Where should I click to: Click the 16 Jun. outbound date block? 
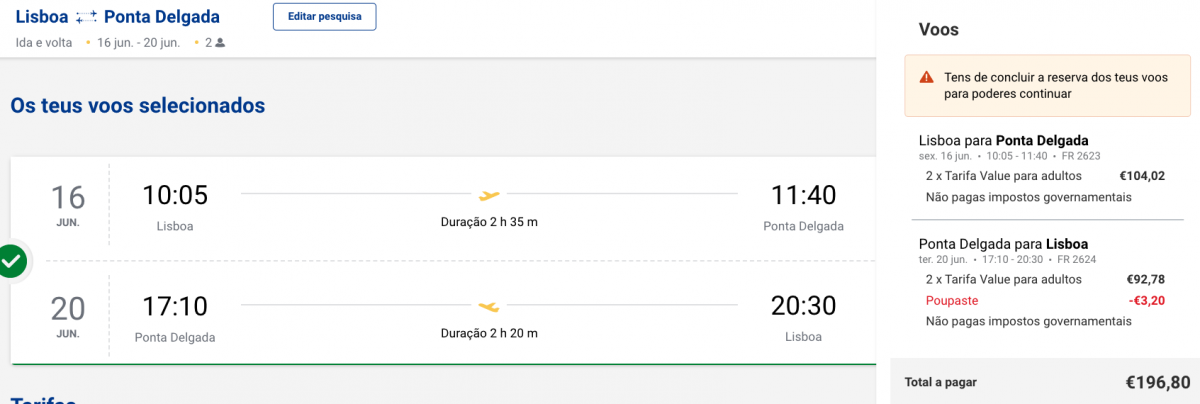click(x=68, y=205)
